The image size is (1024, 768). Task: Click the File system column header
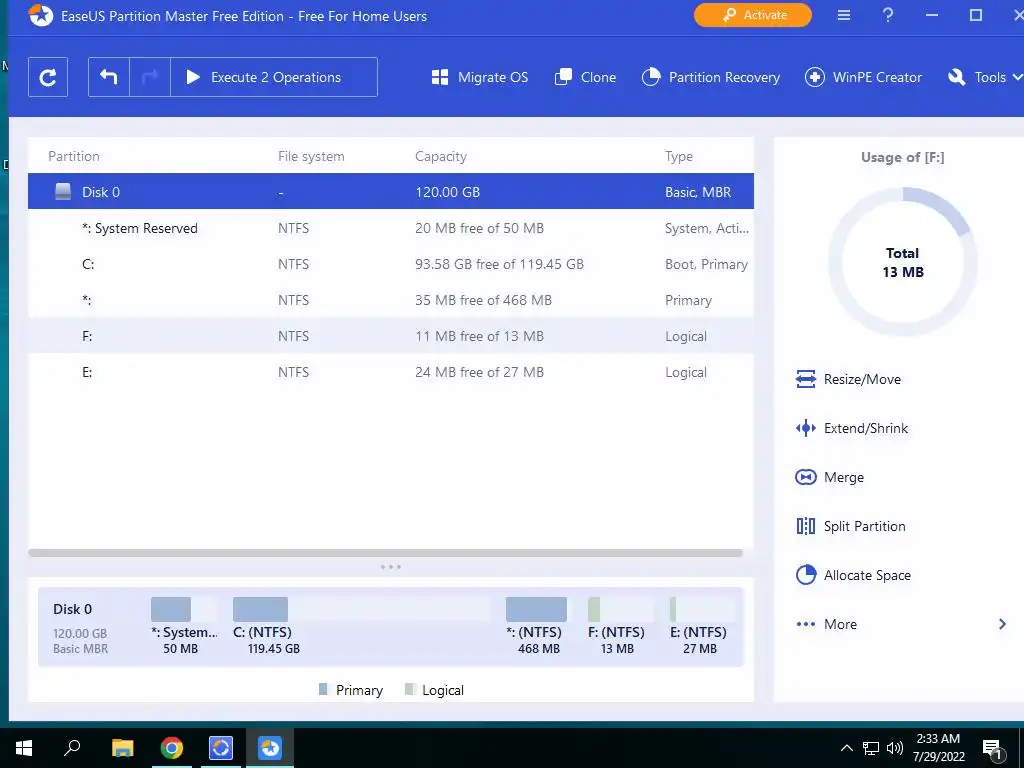click(311, 156)
